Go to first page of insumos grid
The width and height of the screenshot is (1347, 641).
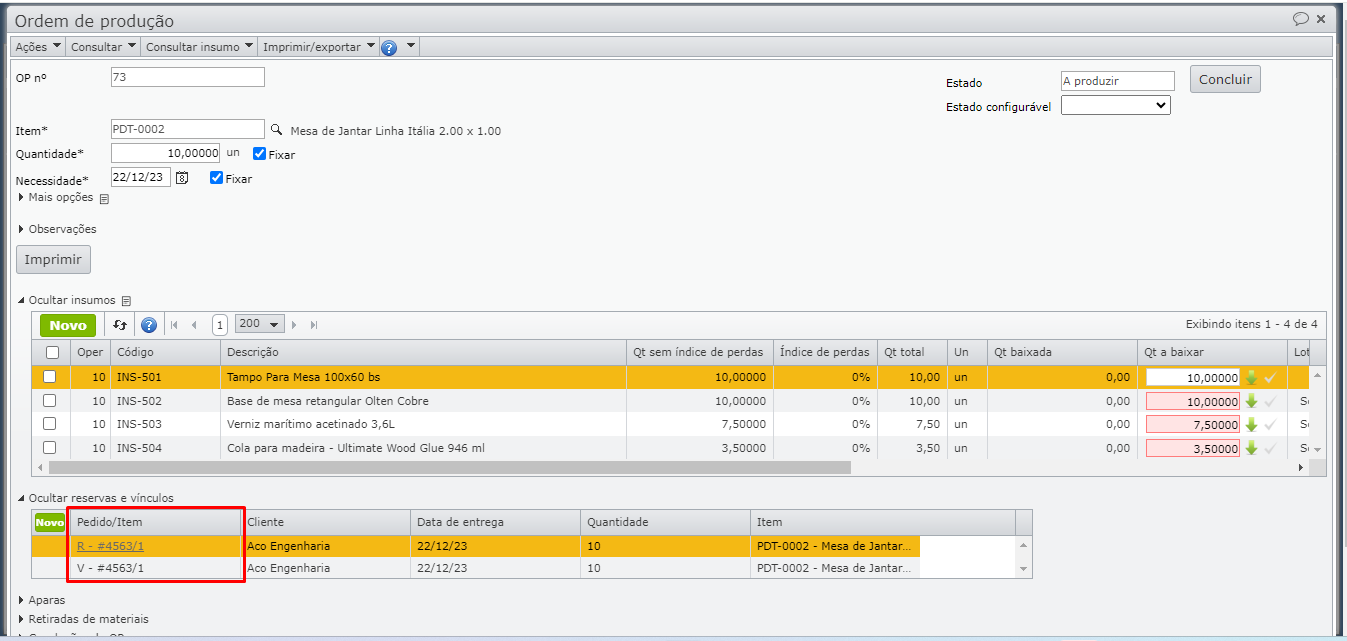click(x=175, y=325)
